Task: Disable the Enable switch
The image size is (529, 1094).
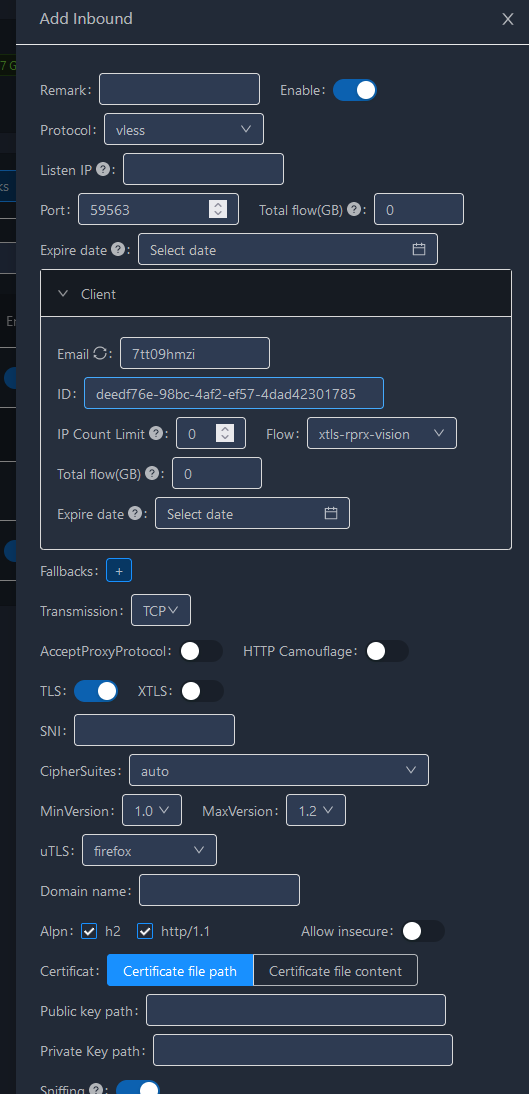Action: coord(355,90)
